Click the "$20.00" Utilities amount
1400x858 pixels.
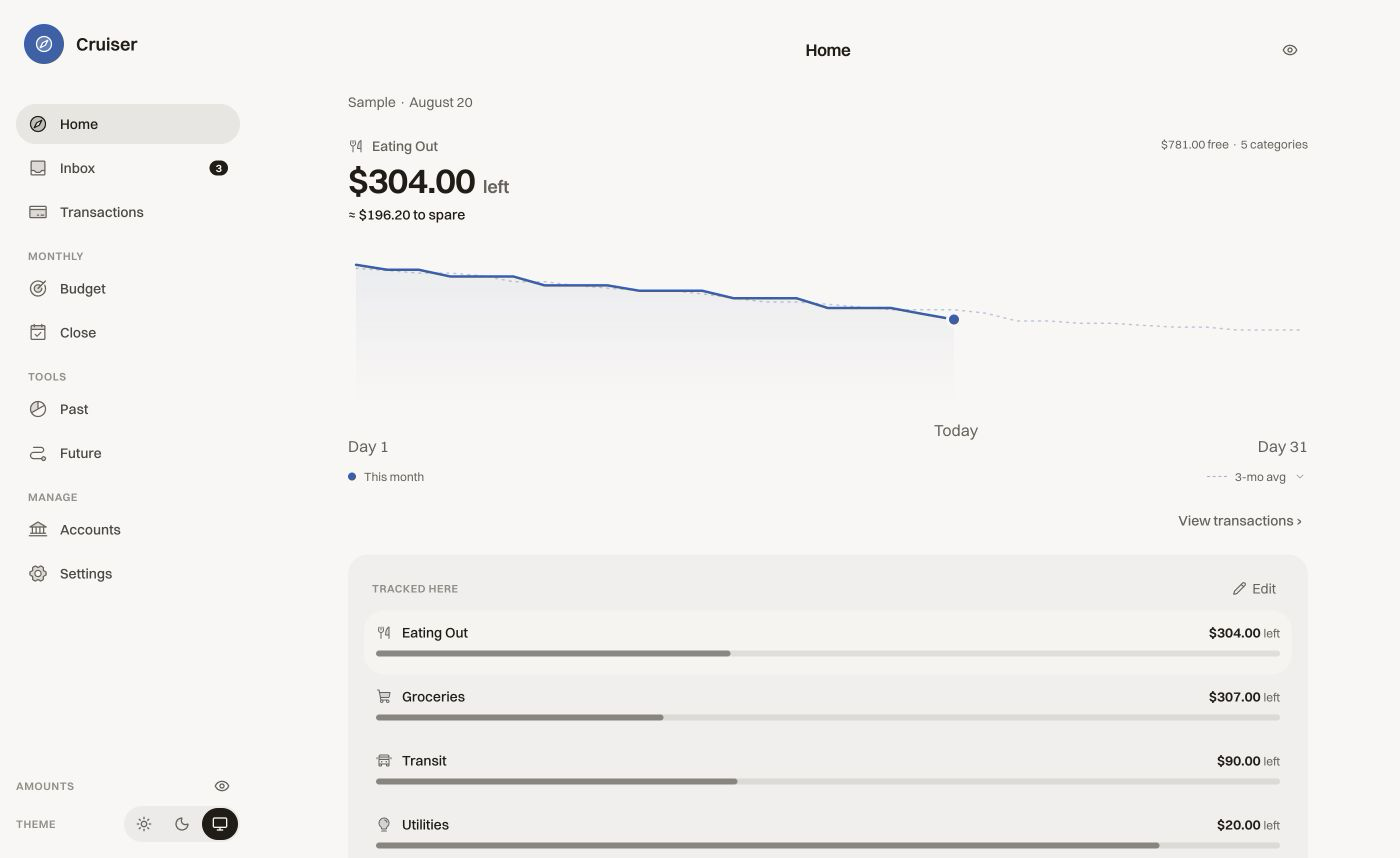tap(1238, 825)
